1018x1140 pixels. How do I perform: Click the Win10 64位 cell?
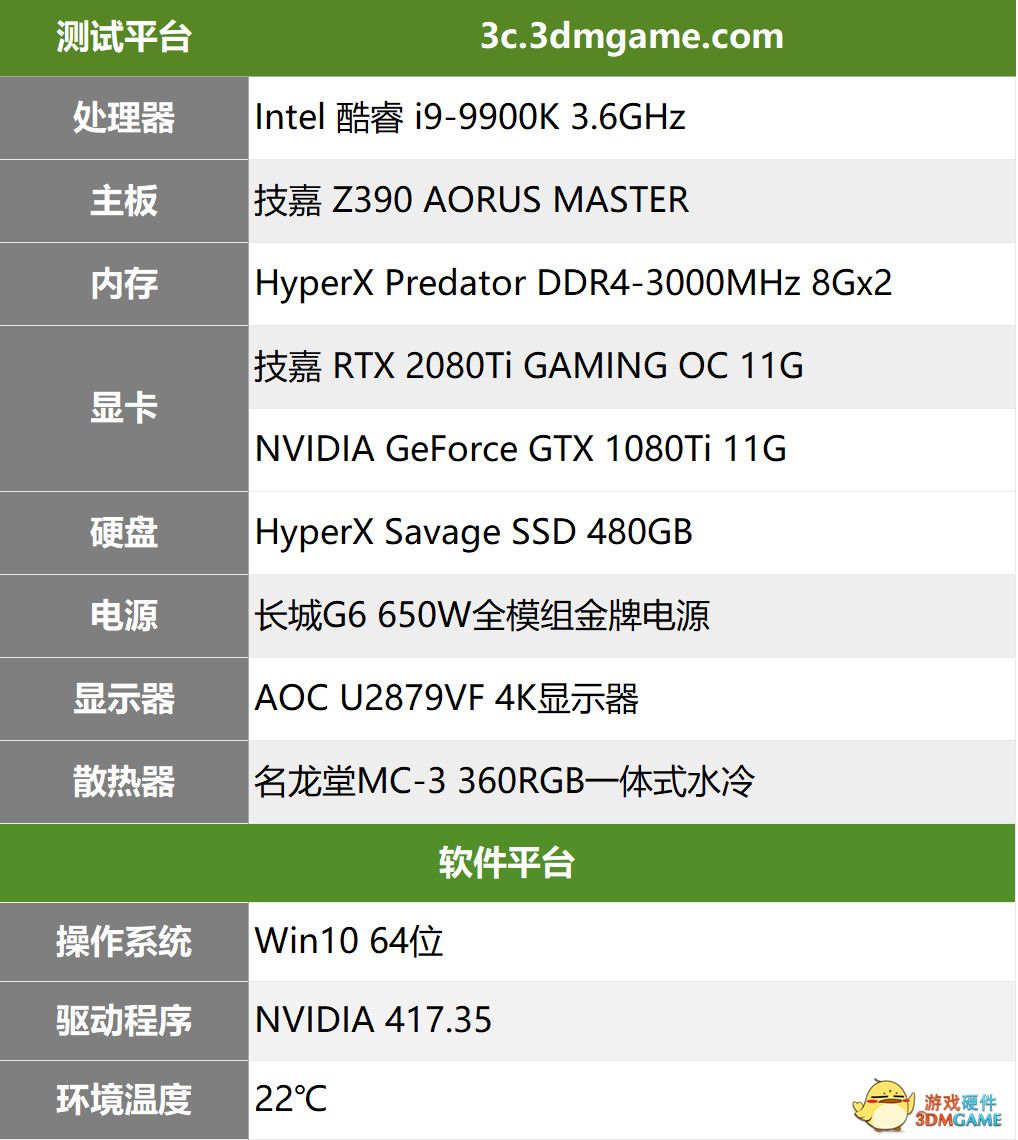coord(632,942)
